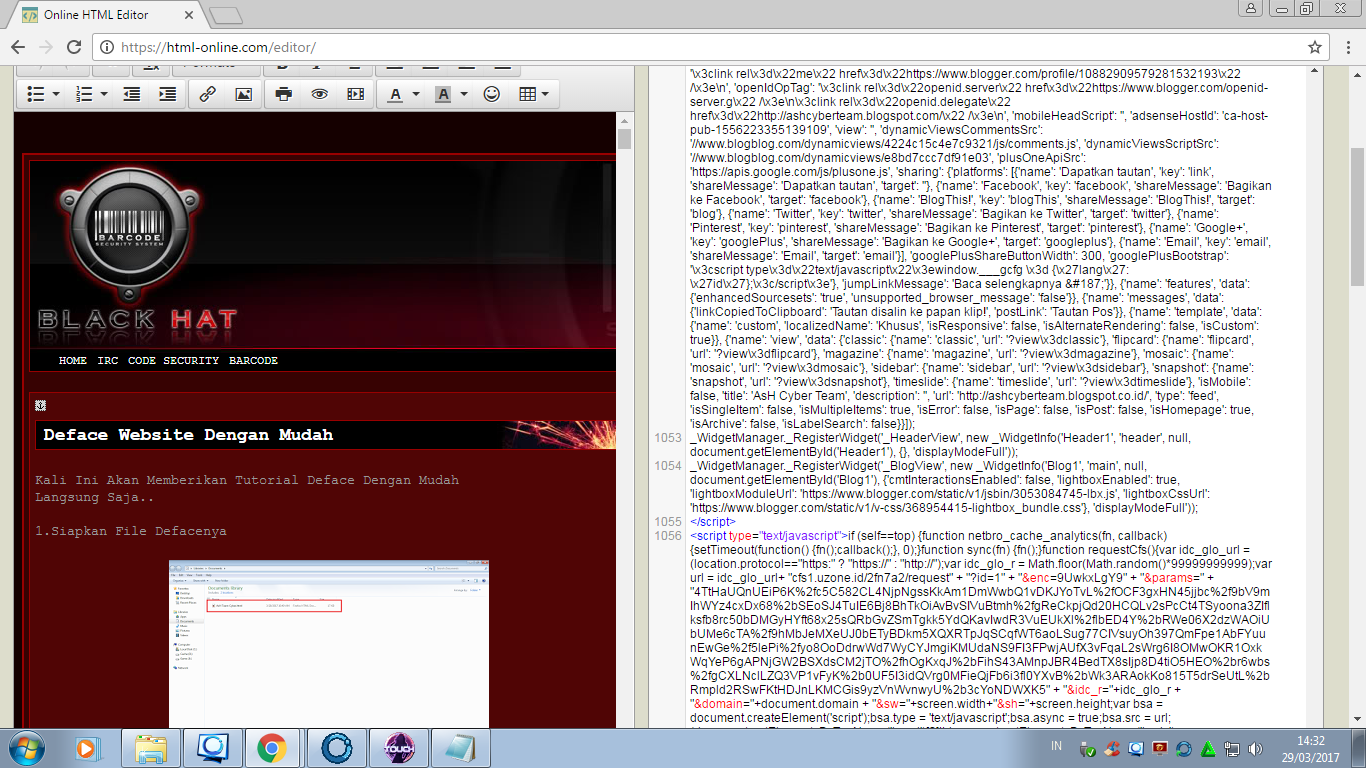1366x768 pixels.
Task: Open the Chrome three-dot menu
Action: (1349, 47)
